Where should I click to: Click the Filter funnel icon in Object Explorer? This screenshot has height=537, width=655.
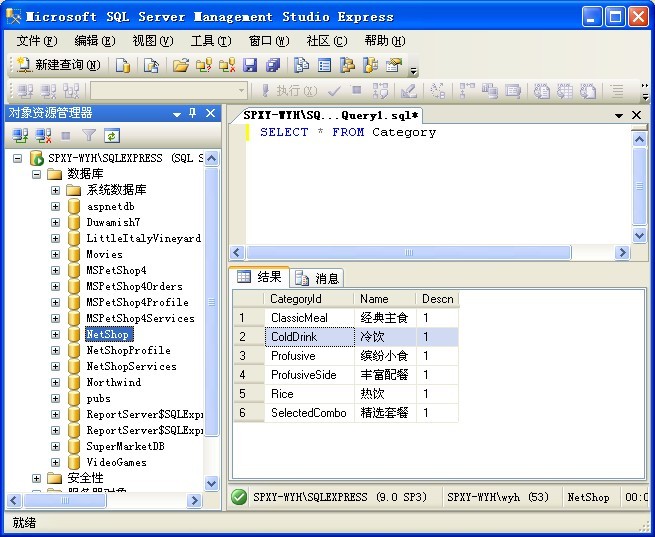[x=89, y=135]
